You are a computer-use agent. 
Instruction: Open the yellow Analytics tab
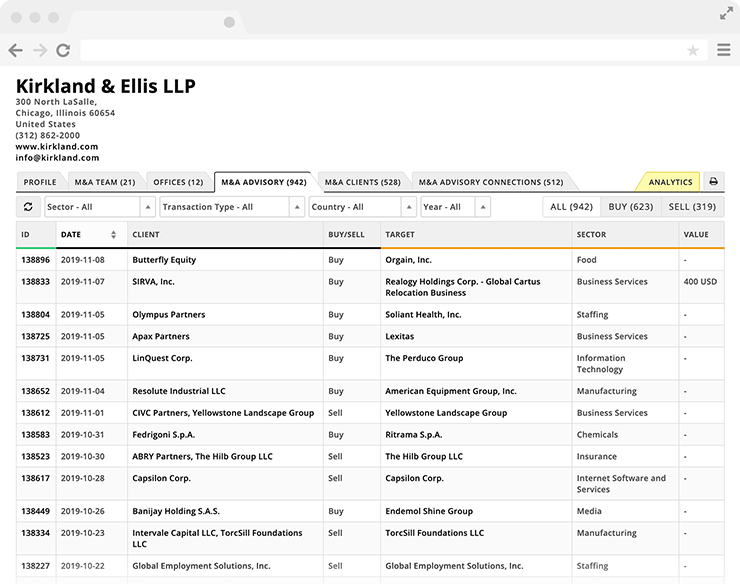point(670,182)
